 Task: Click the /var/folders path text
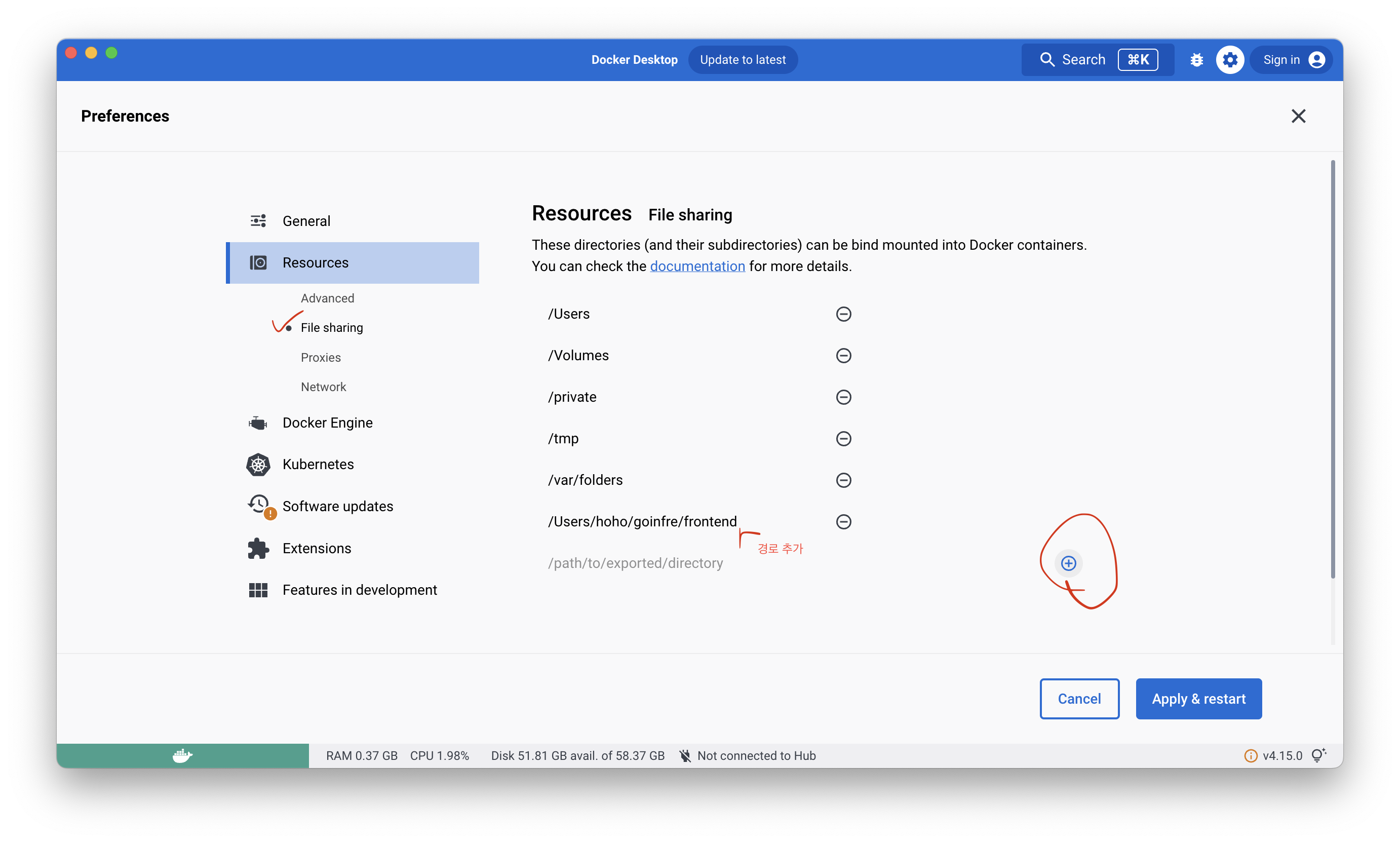(585, 480)
